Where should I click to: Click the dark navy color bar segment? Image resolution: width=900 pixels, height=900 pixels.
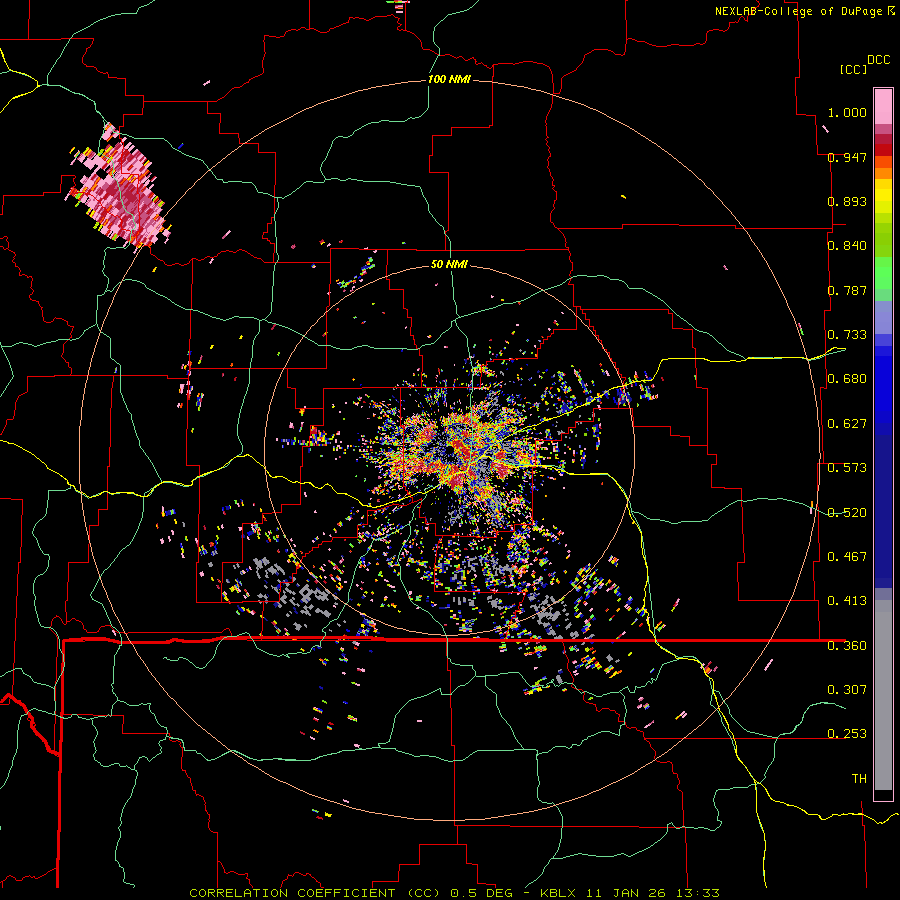[883, 510]
